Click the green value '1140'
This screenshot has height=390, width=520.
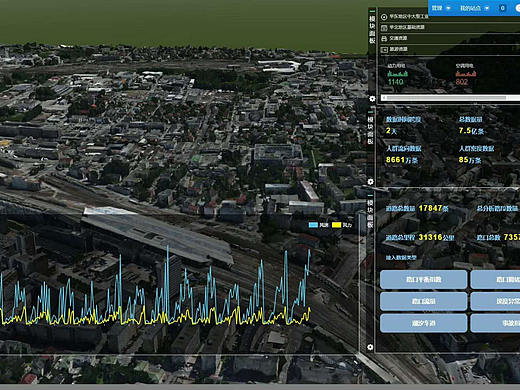[x=396, y=82]
